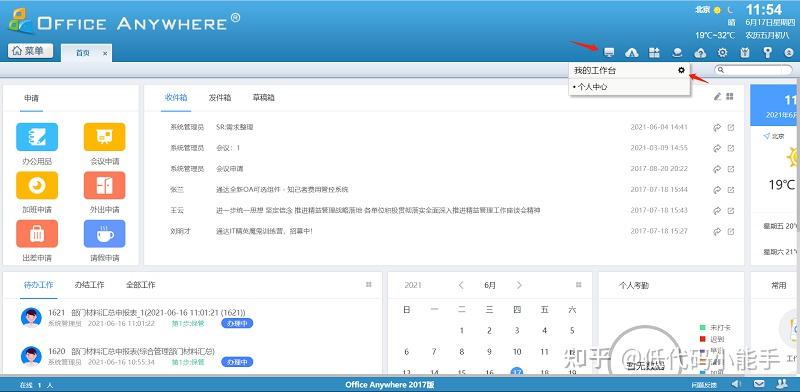Click the clipboard icon beside the key icon
Viewport: 800px width, 392px height.
[745, 53]
